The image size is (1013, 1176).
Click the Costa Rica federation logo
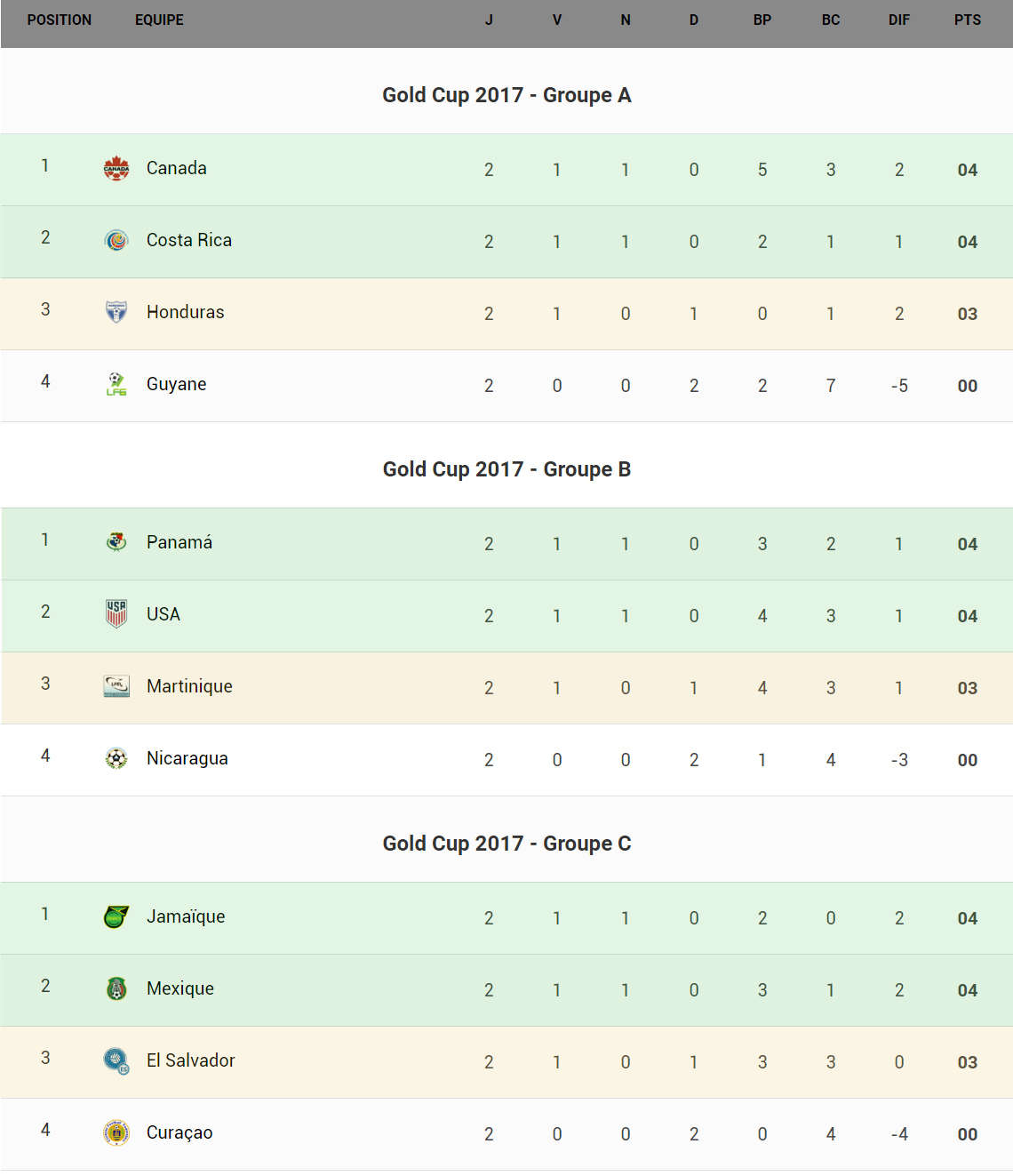[116, 240]
